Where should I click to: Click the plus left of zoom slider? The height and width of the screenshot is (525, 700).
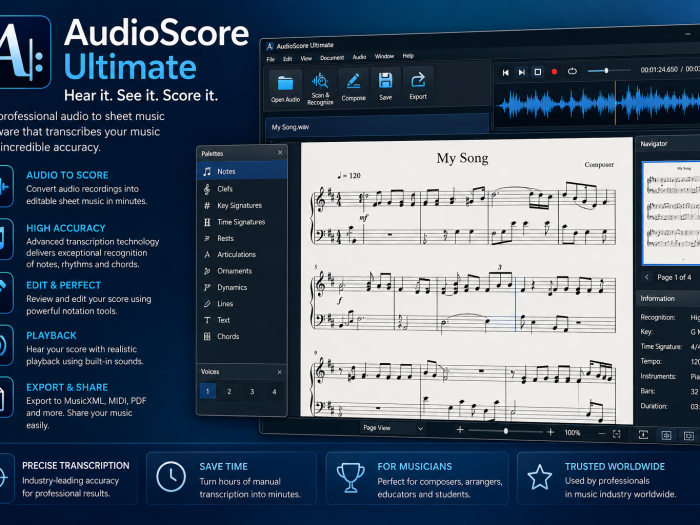tap(460, 430)
